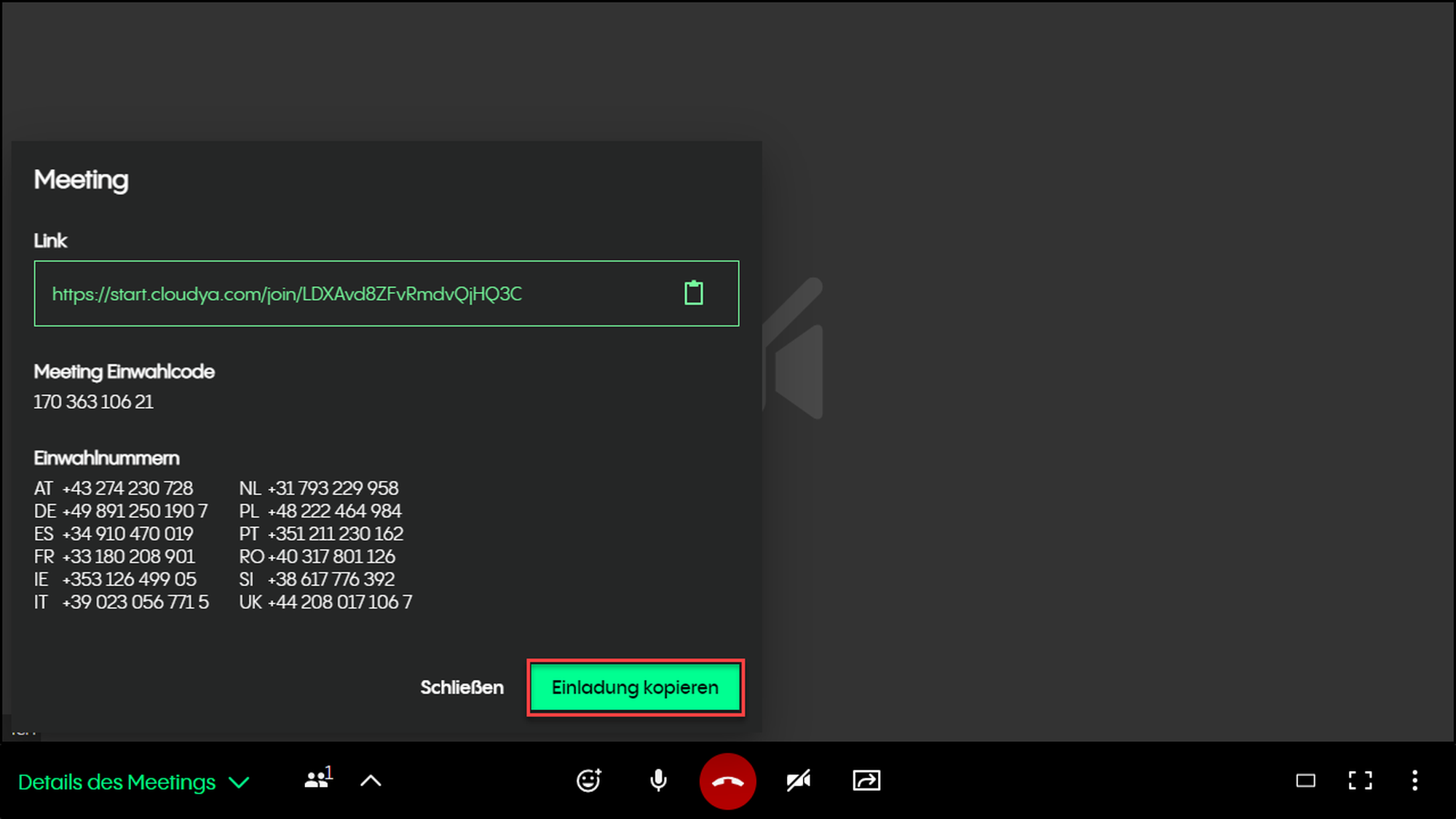Enter fullscreen mode
The width and height of the screenshot is (1456, 819).
point(1360,781)
